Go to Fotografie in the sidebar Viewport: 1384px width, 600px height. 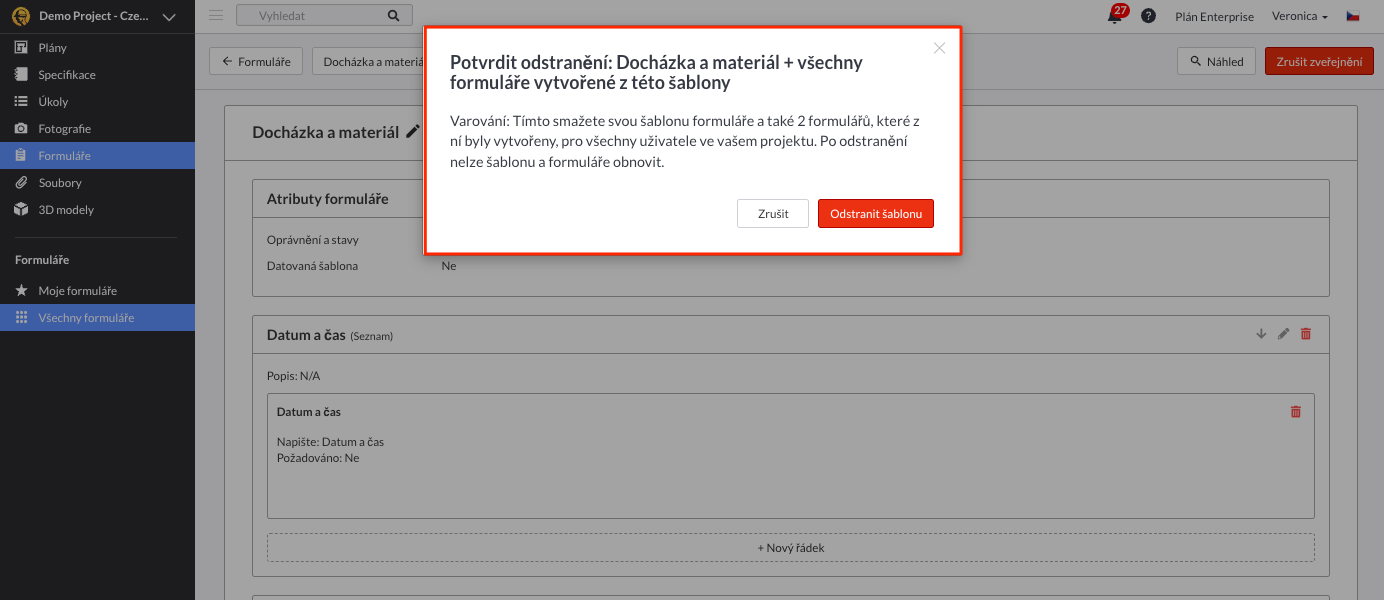tap(64, 129)
